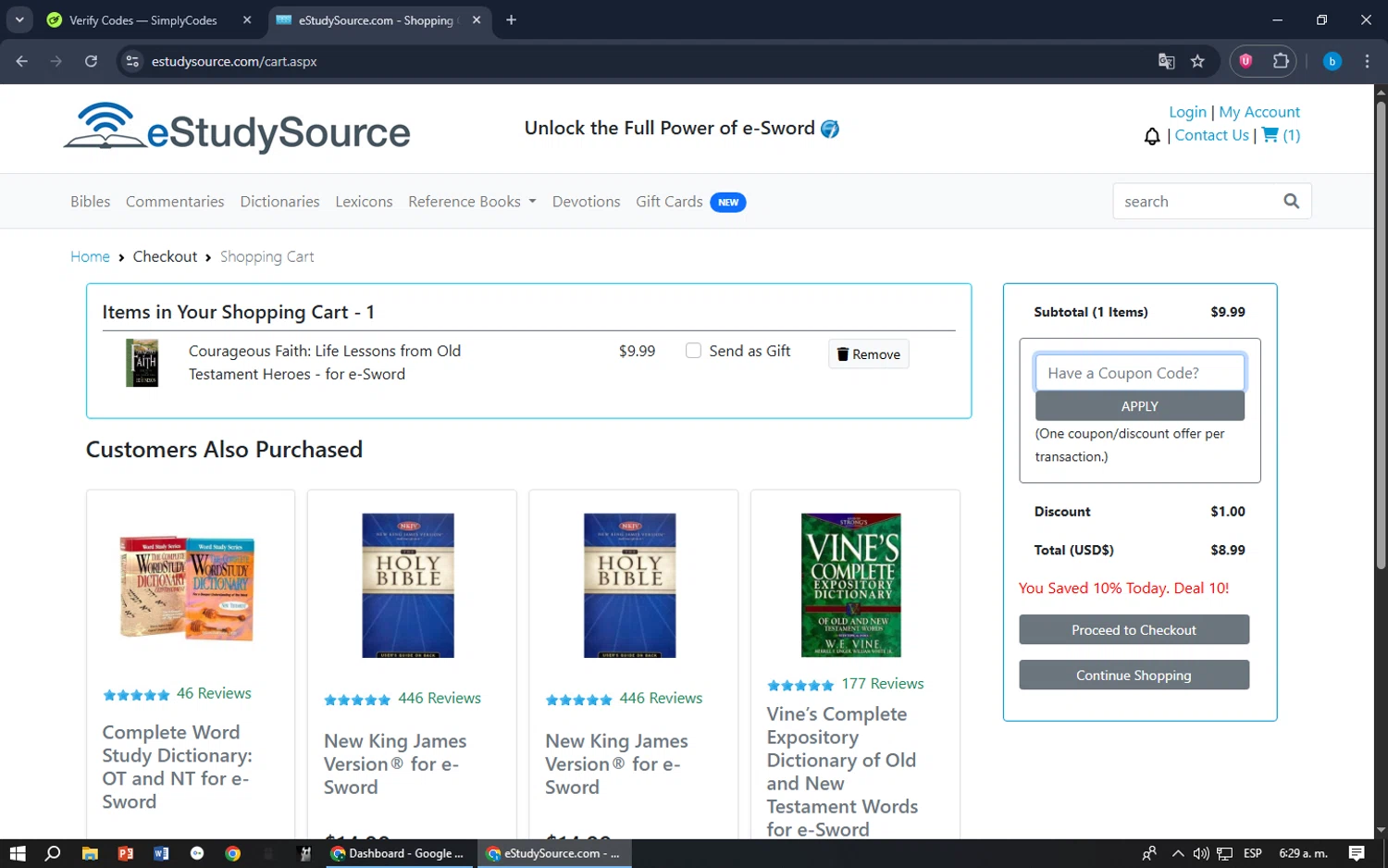Screen dimensions: 1388x868
Task: Check the Send as Gift checkbox
Action: 693,351
